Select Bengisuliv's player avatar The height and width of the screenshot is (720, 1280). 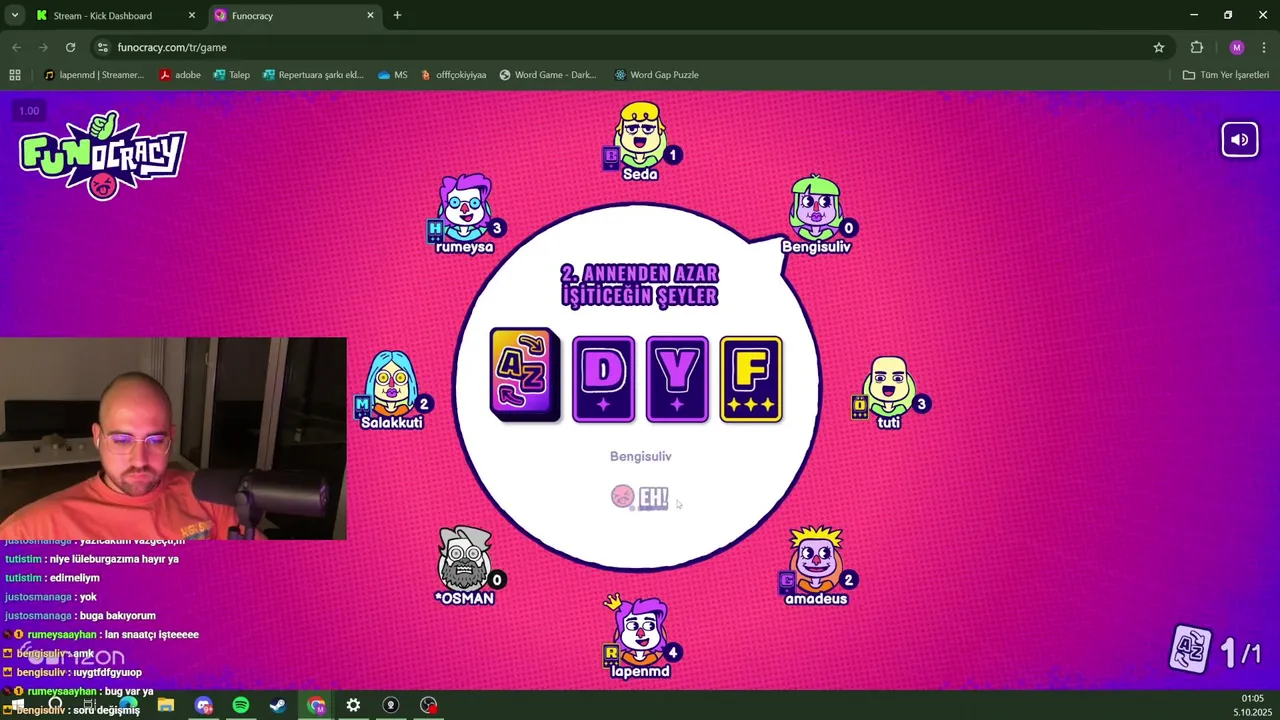(816, 208)
